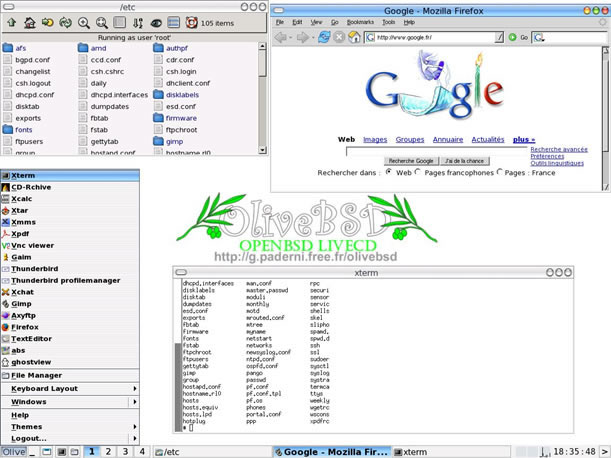The image size is (611, 458).
Task: Click the sort order icon in file manager
Action: coord(137,22)
